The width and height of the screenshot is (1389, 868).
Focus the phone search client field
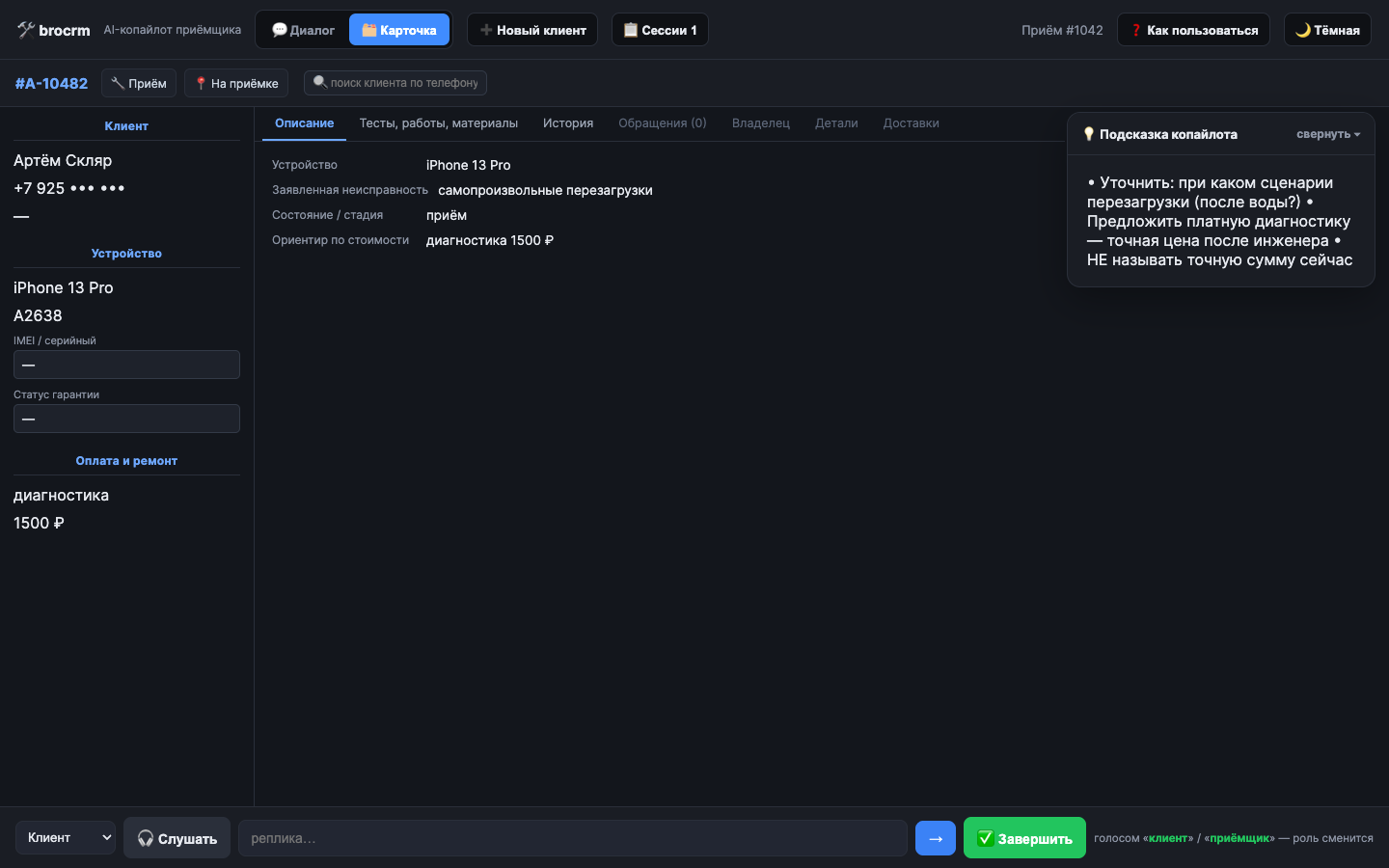pyautogui.click(x=395, y=83)
